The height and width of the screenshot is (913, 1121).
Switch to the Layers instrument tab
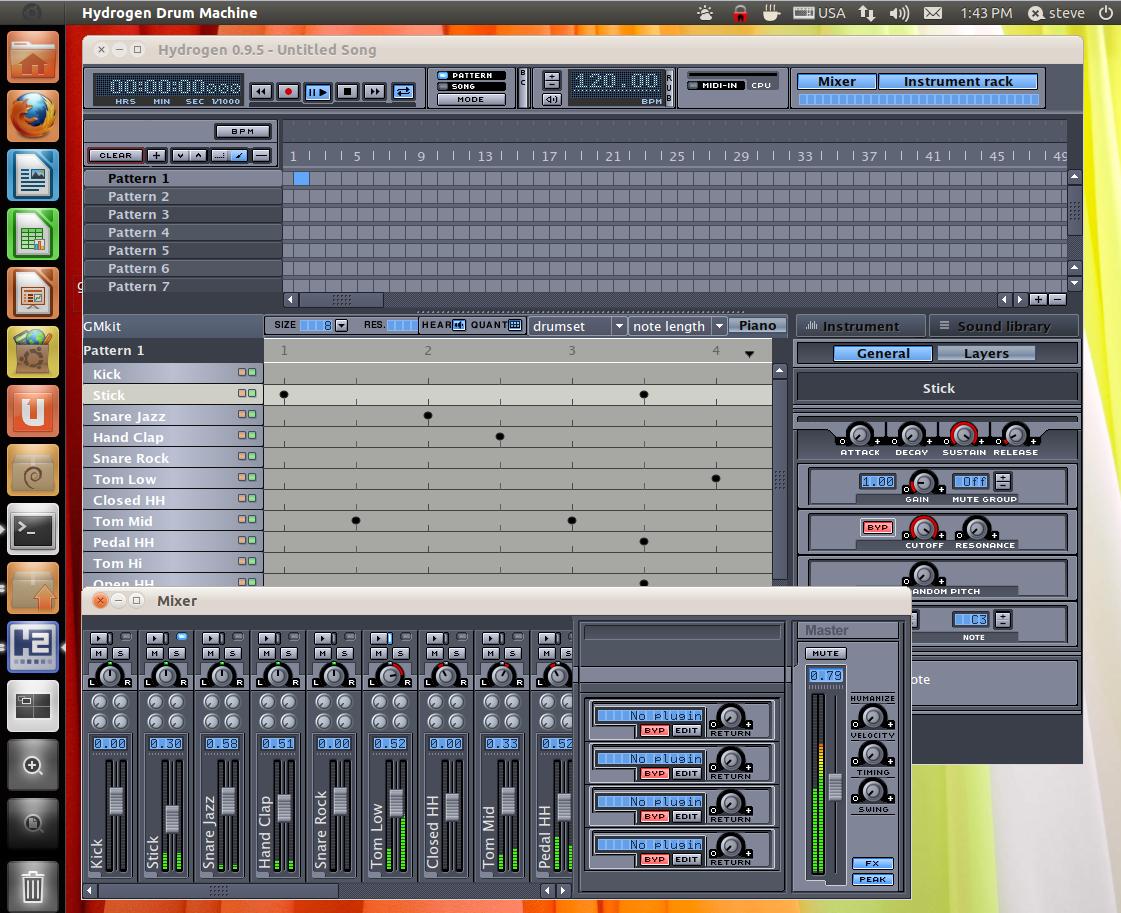coord(986,353)
